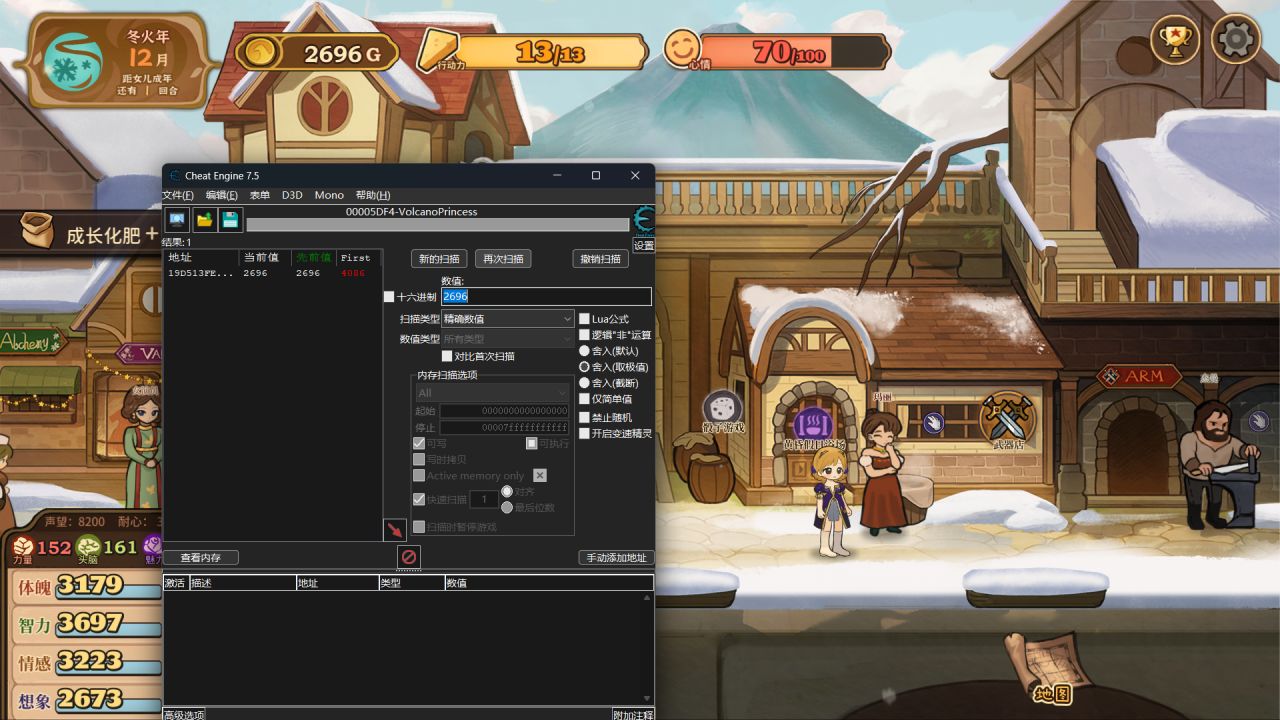
Task: Click the small X next to Active memory only
Action: [x=540, y=476]
